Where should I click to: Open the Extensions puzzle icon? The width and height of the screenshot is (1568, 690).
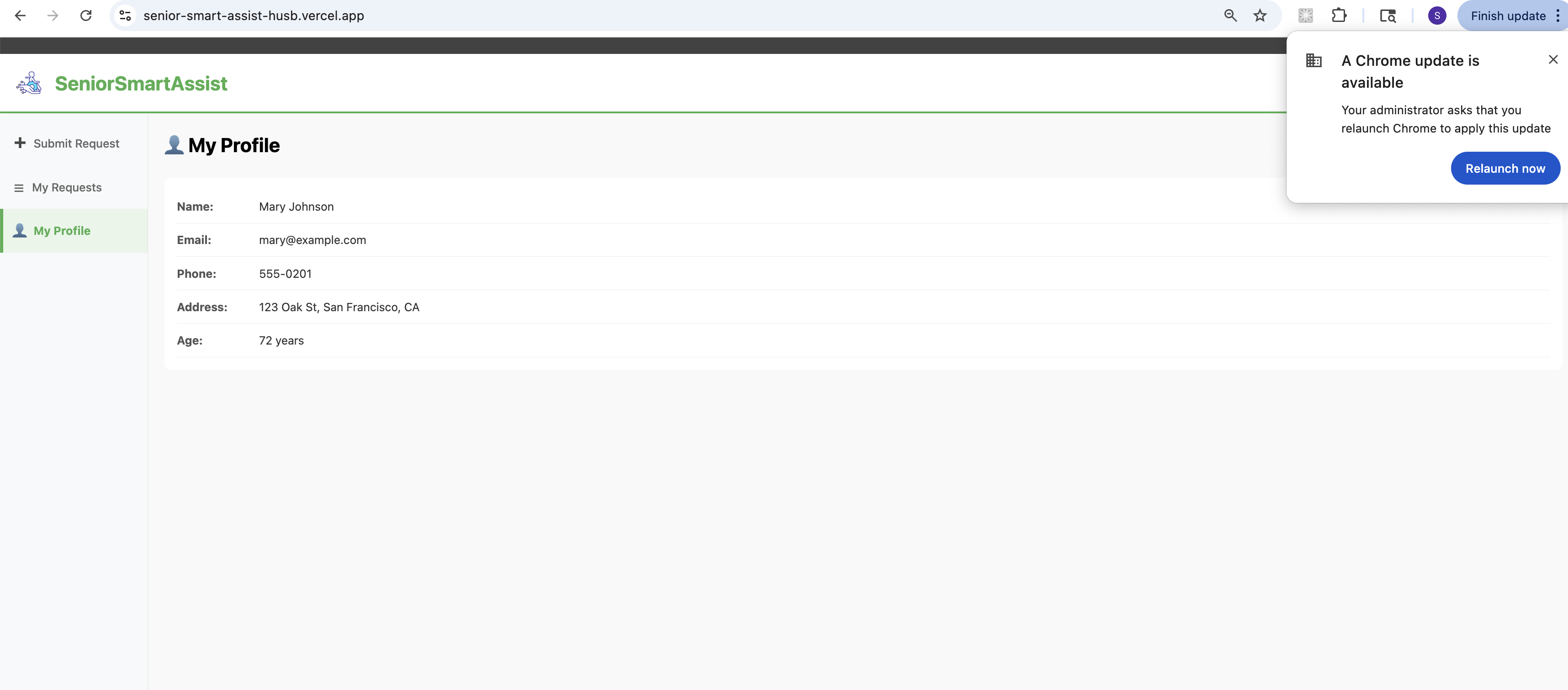pyautogui.click(x=1339, y=16)
